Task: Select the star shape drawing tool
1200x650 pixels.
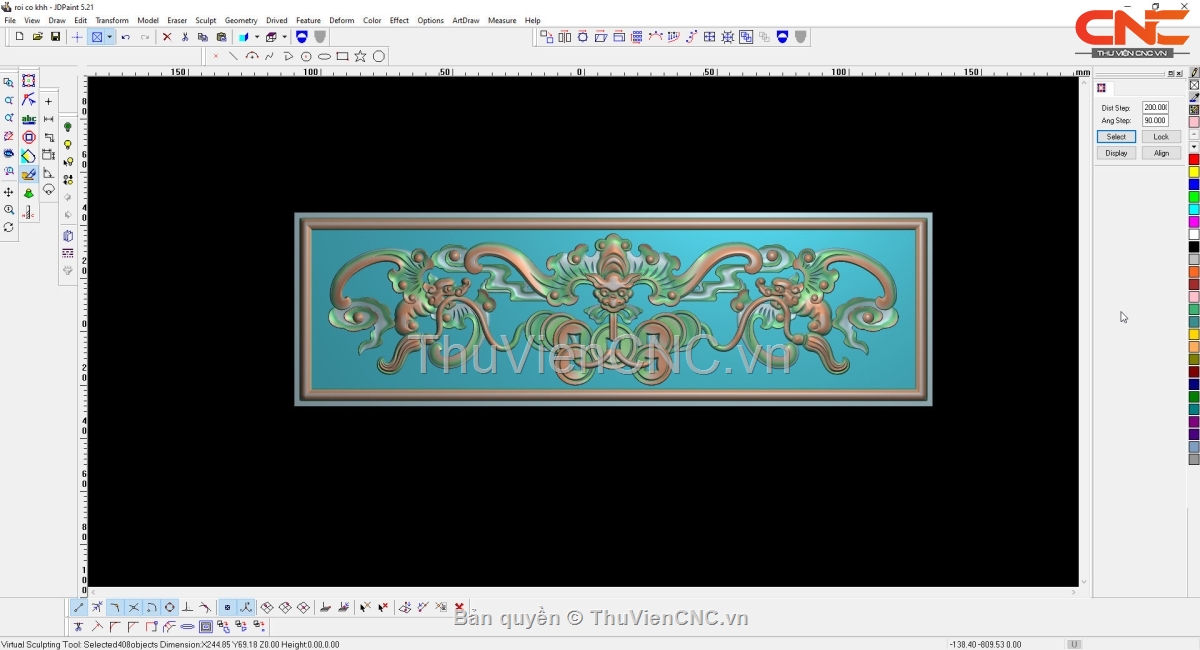Action: [360, 56]
